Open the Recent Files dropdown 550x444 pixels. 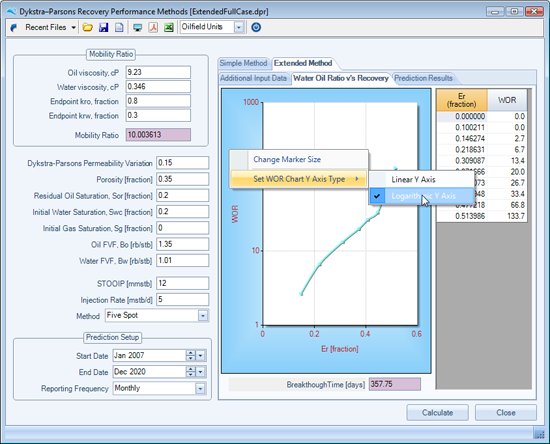[51, 27]
